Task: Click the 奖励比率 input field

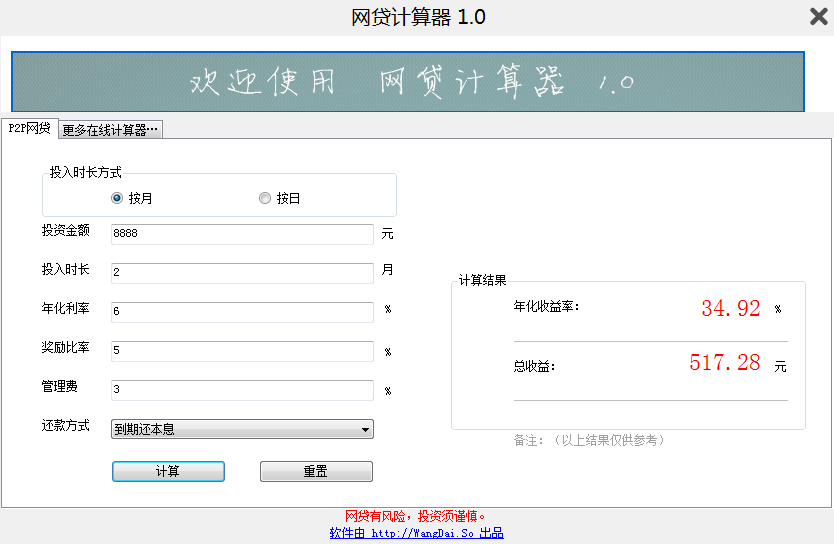Action: pyautogui.click(x=242, y=350)
